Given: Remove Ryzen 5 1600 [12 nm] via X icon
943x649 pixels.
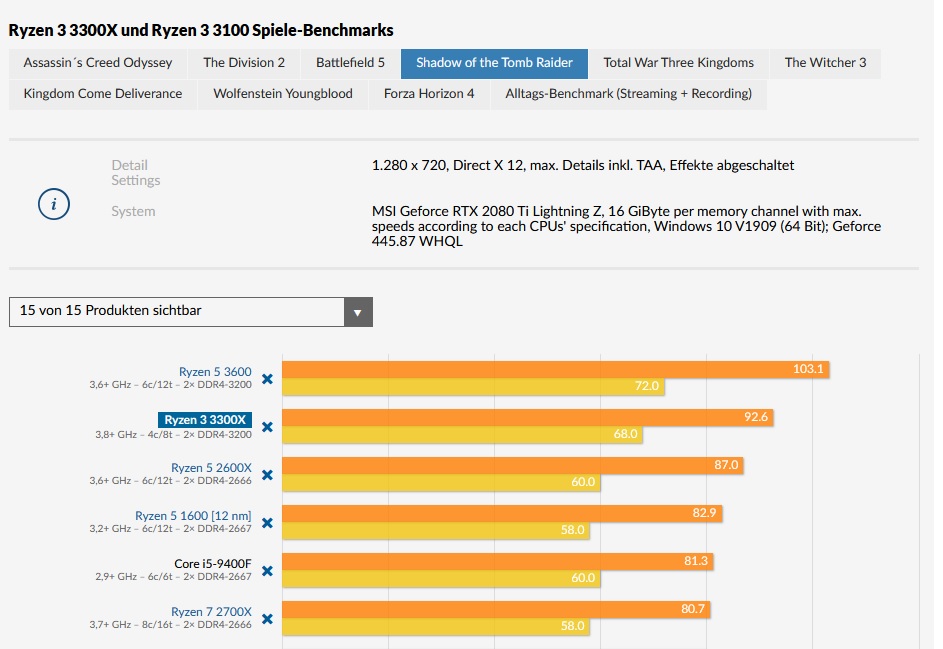Looking at the screenshot, I should pyautogui.click(x=268, y=523).
